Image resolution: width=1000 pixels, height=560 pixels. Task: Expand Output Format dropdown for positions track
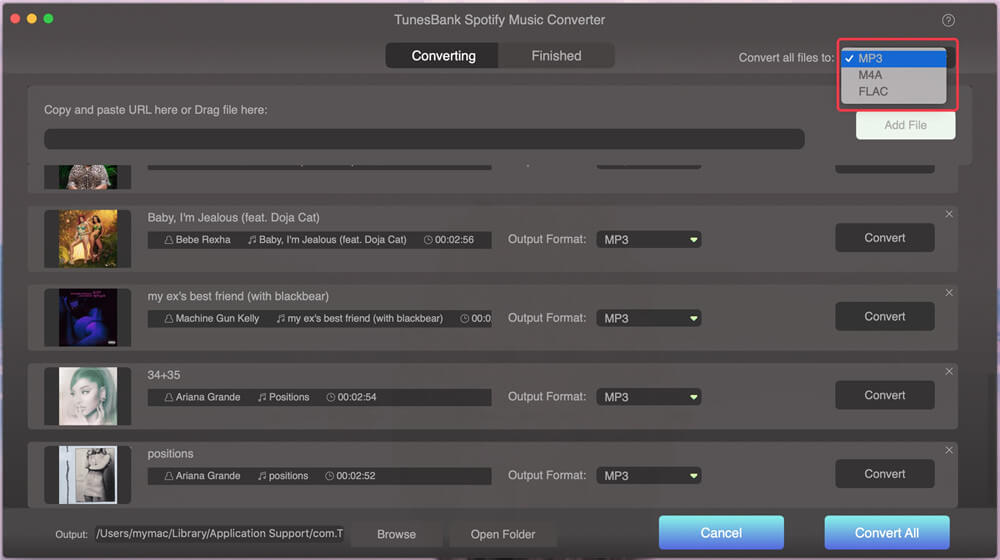(649, 476)
